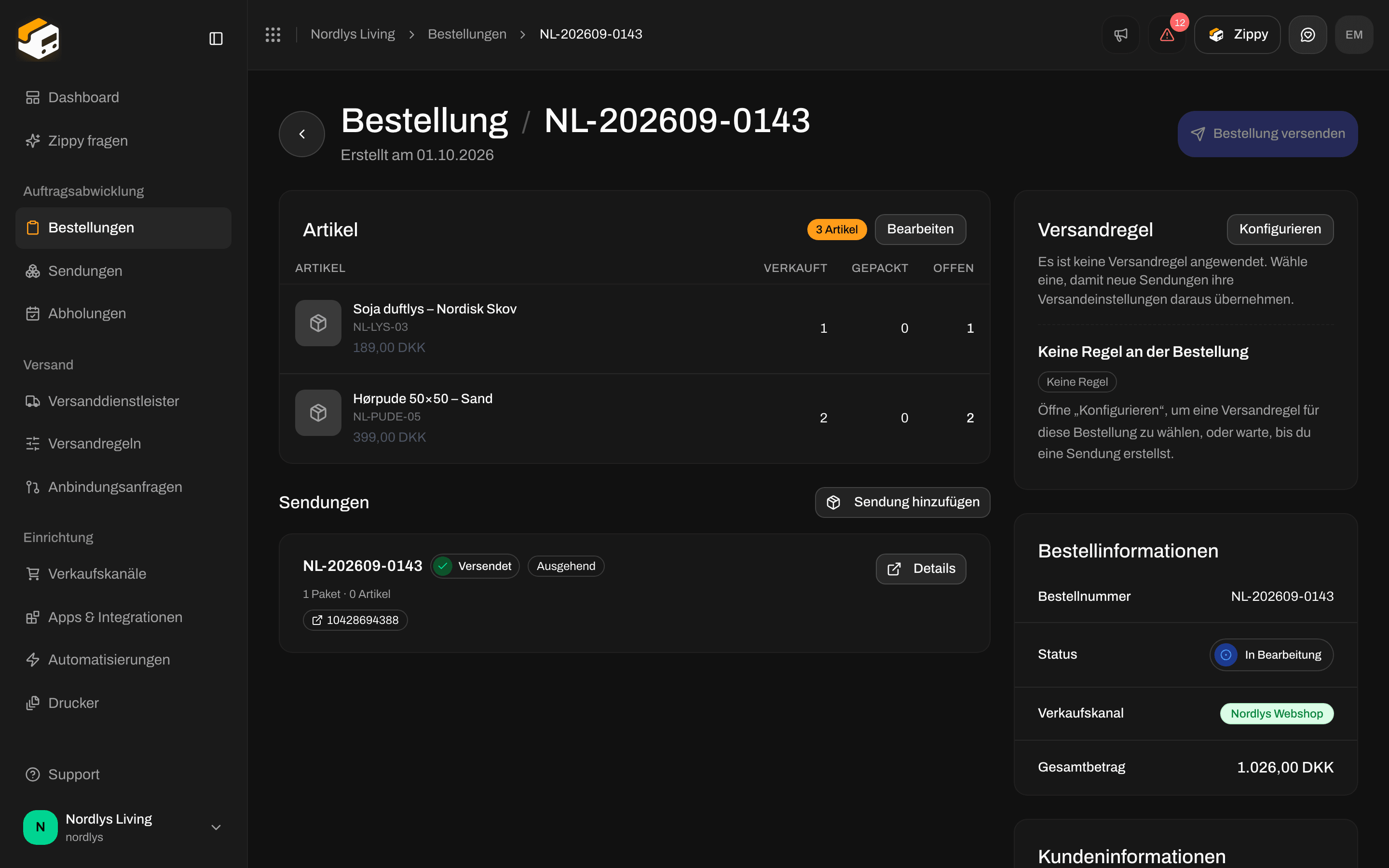The image size is (1389, 868).
Task: Open Versanddienstleister in the sidebar
Action: [123, 401]
